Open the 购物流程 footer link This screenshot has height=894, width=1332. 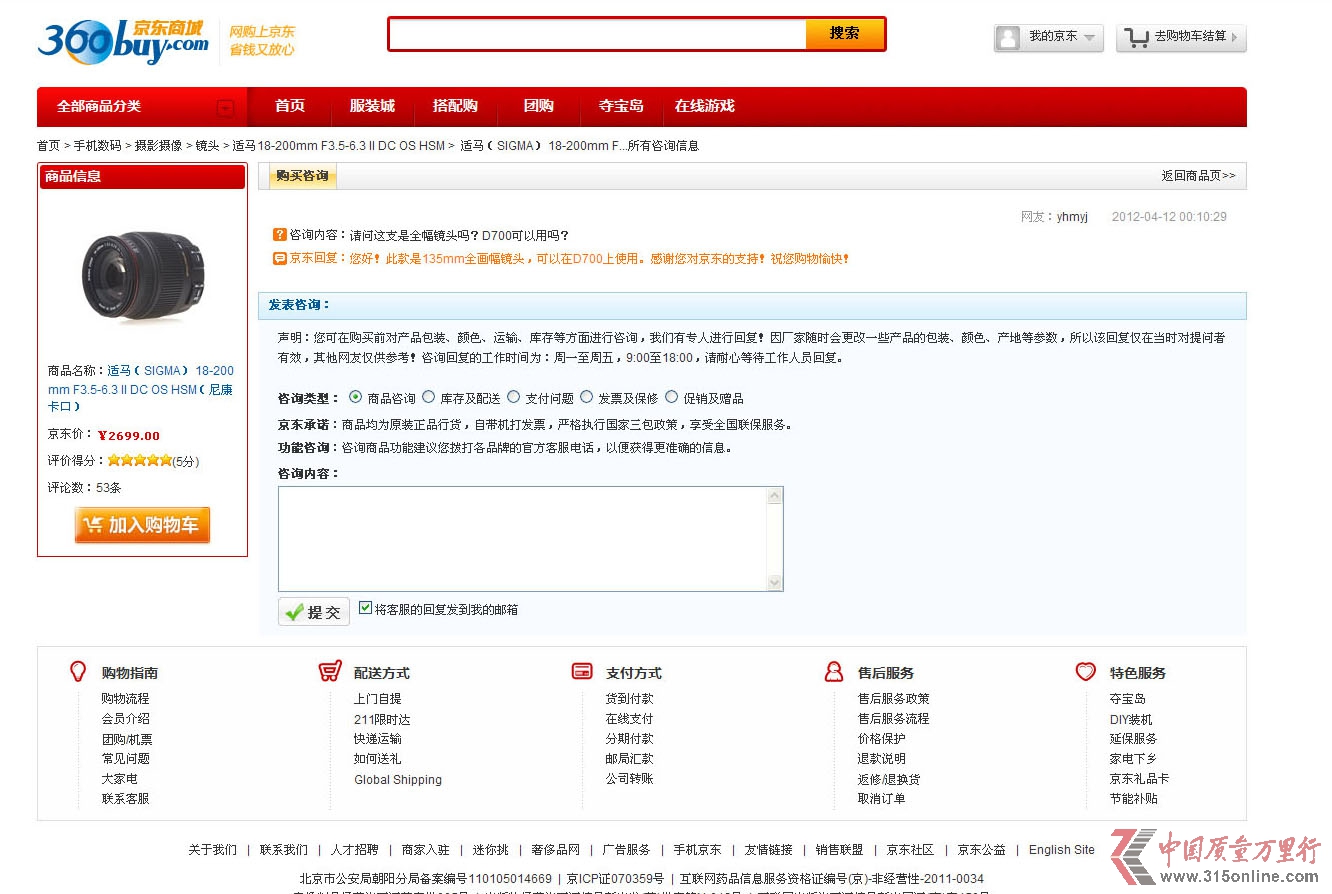click(x=125, y=699)
